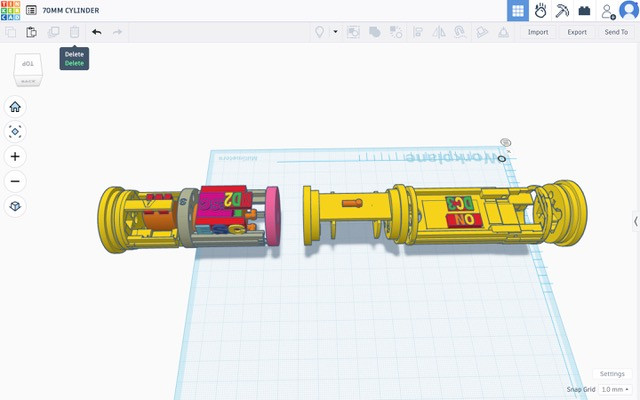Screen dimensions: 640x400
Task: Zoom in with the plus button
Action: pos(15,157)
